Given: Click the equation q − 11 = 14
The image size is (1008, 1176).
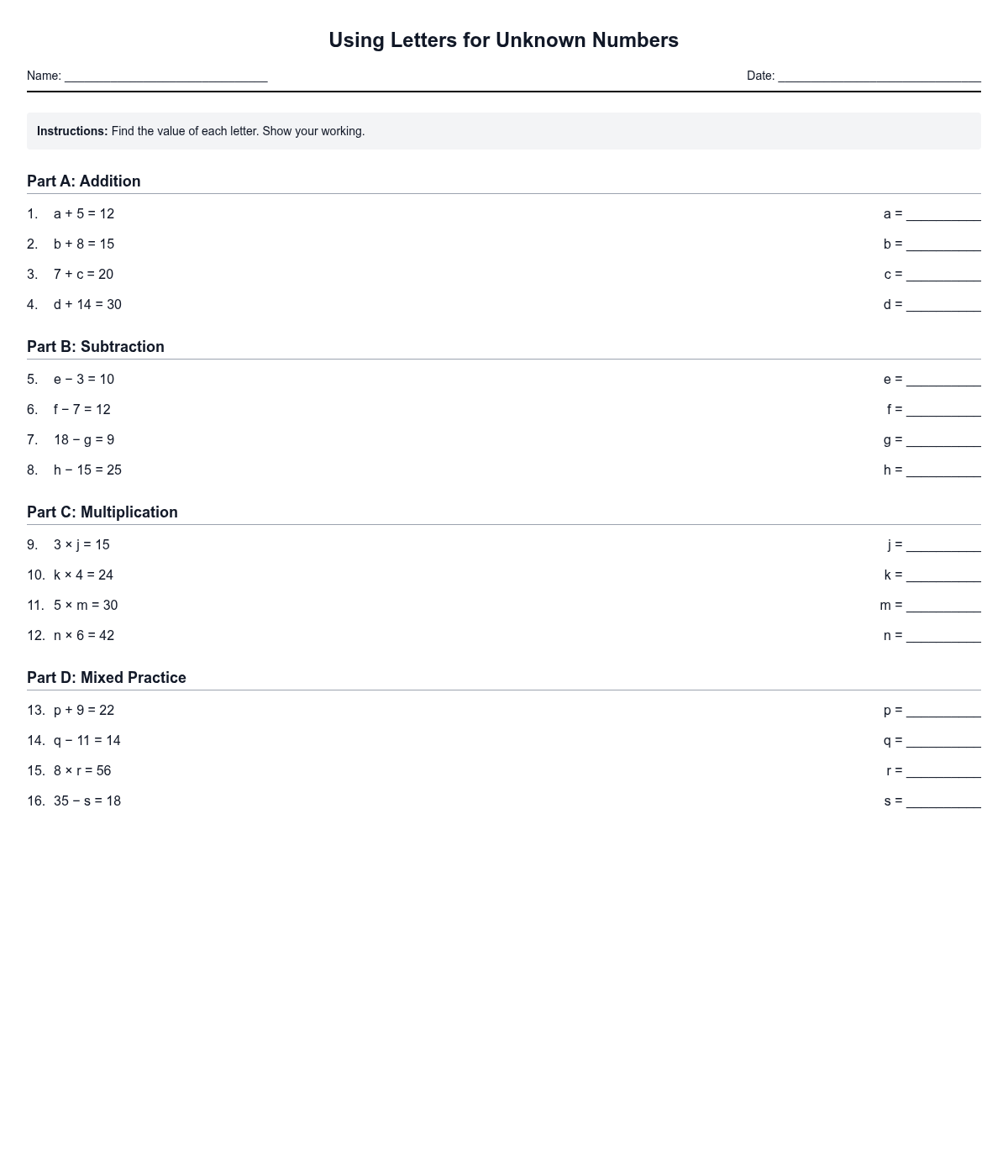Looking at the screenshot, I should click(87, 741).
